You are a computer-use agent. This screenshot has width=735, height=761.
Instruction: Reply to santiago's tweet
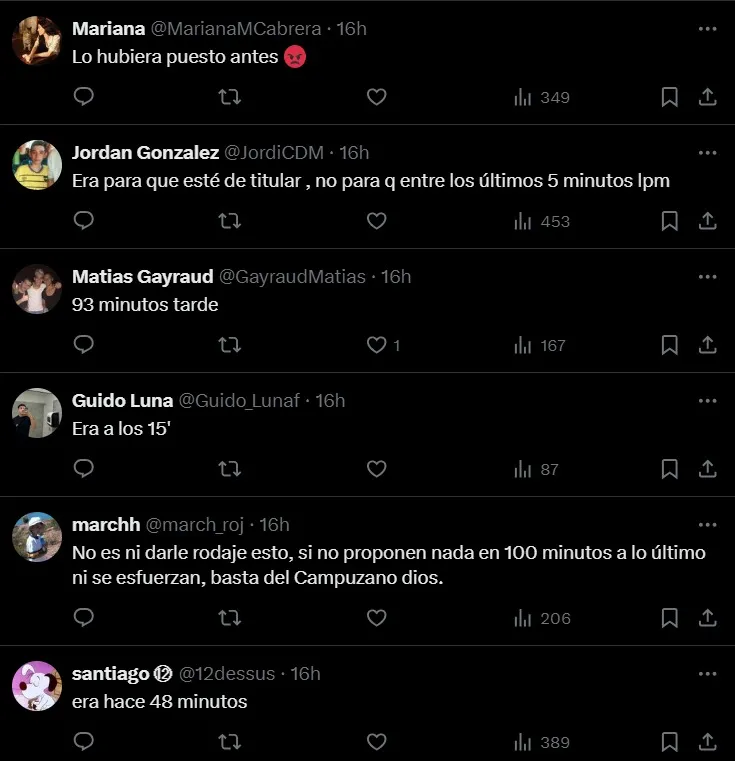point(84,742)
